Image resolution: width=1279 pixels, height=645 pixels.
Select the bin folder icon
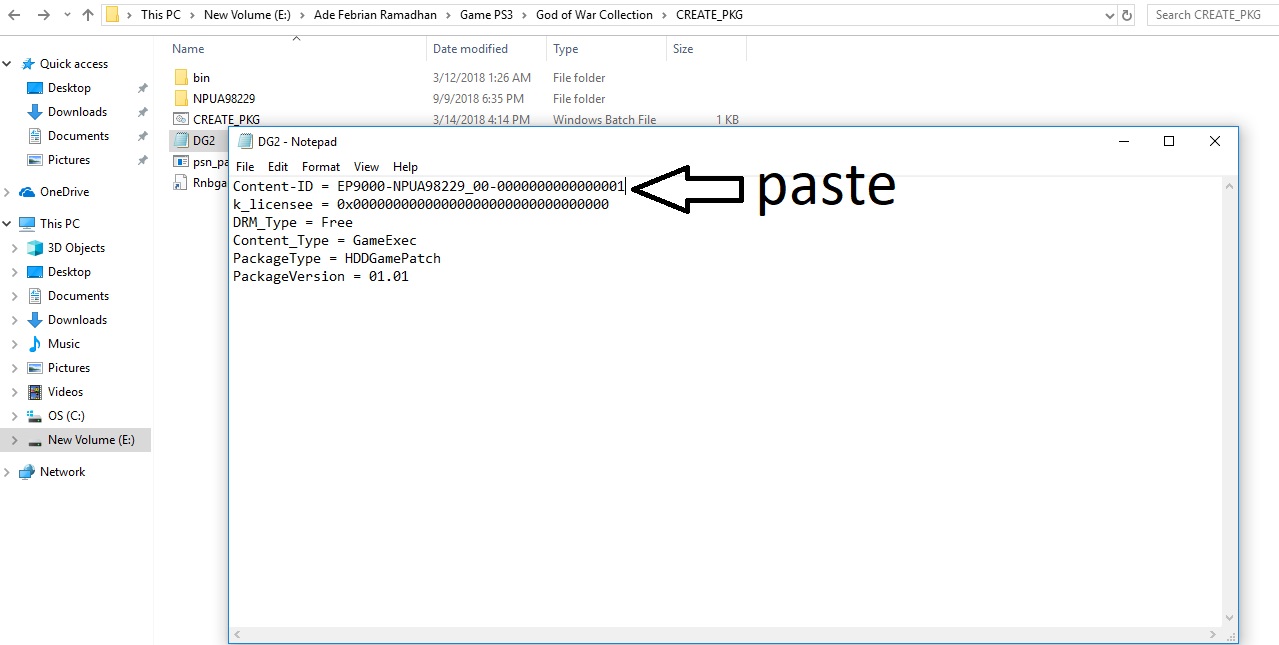(x=181, y=77)
